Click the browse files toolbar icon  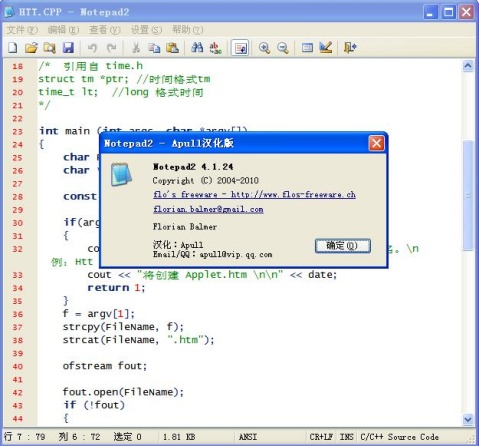point(49,48)
